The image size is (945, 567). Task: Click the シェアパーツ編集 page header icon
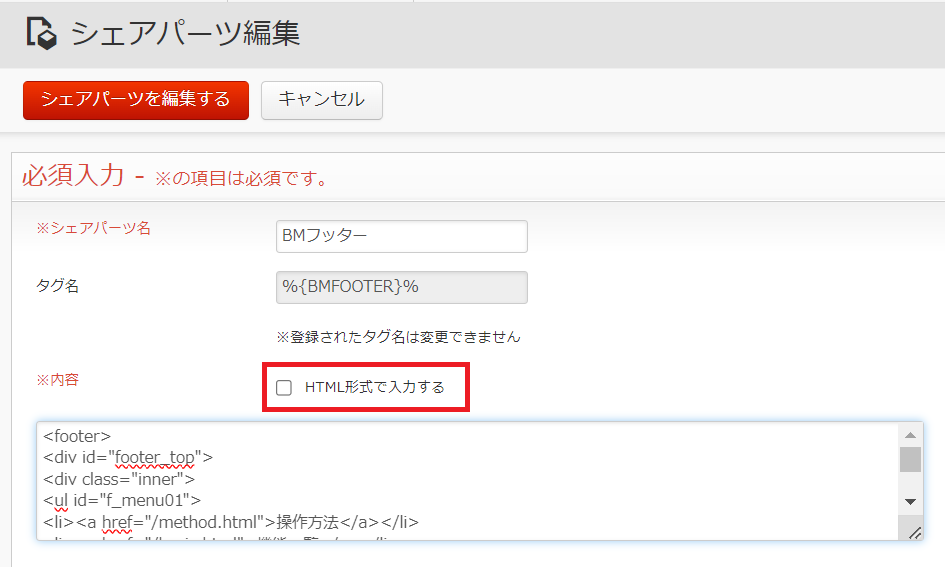pyautogui.click(x=41, y=33)
